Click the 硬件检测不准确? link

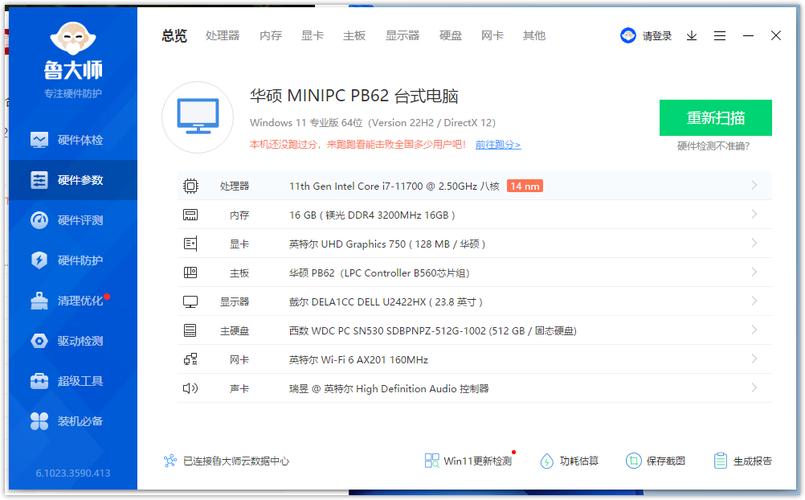(x=713, y=146)
